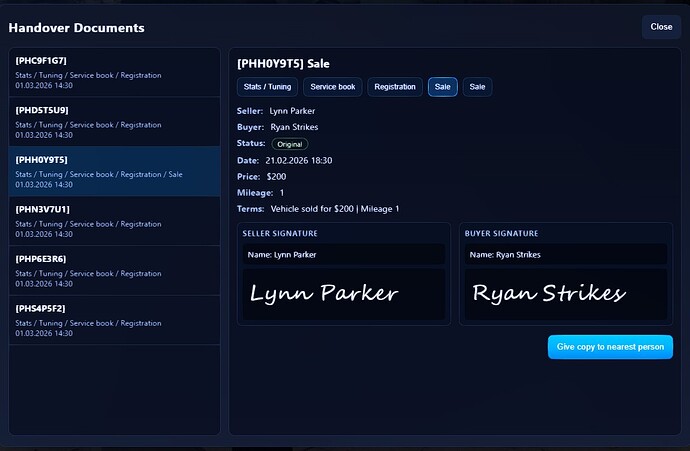The image size is (690, 451).
Task: Click seller signature name field Lynn Parker
Action: 344,255
